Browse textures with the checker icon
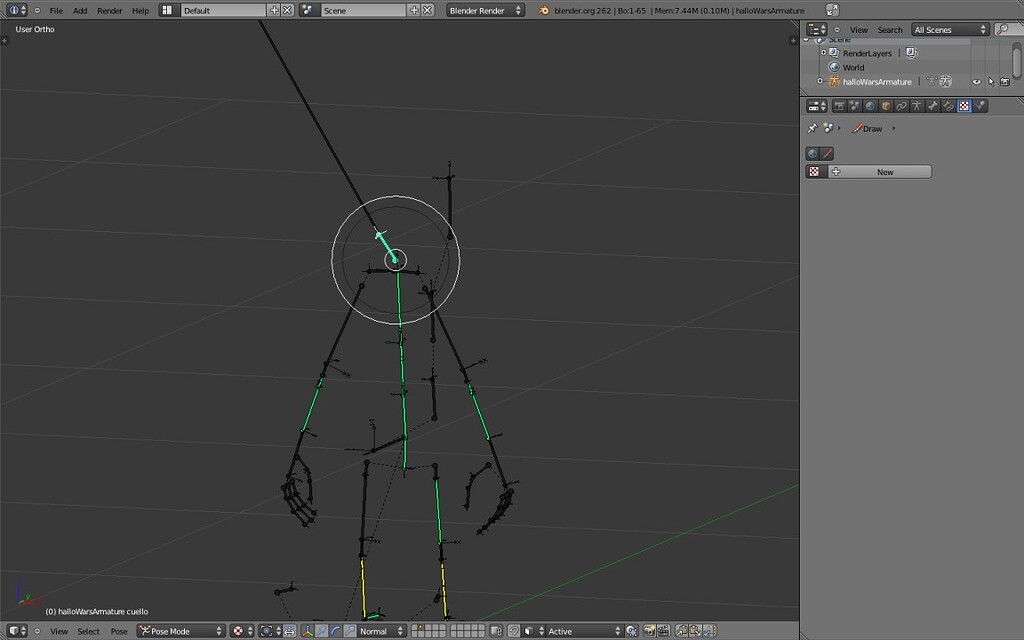The height and width of the screenshot is (640, 1024). click(814, 172)
